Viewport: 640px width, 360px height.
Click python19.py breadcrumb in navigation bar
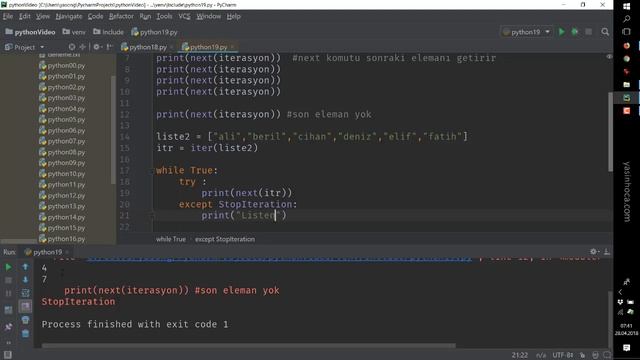pos(154,32)
